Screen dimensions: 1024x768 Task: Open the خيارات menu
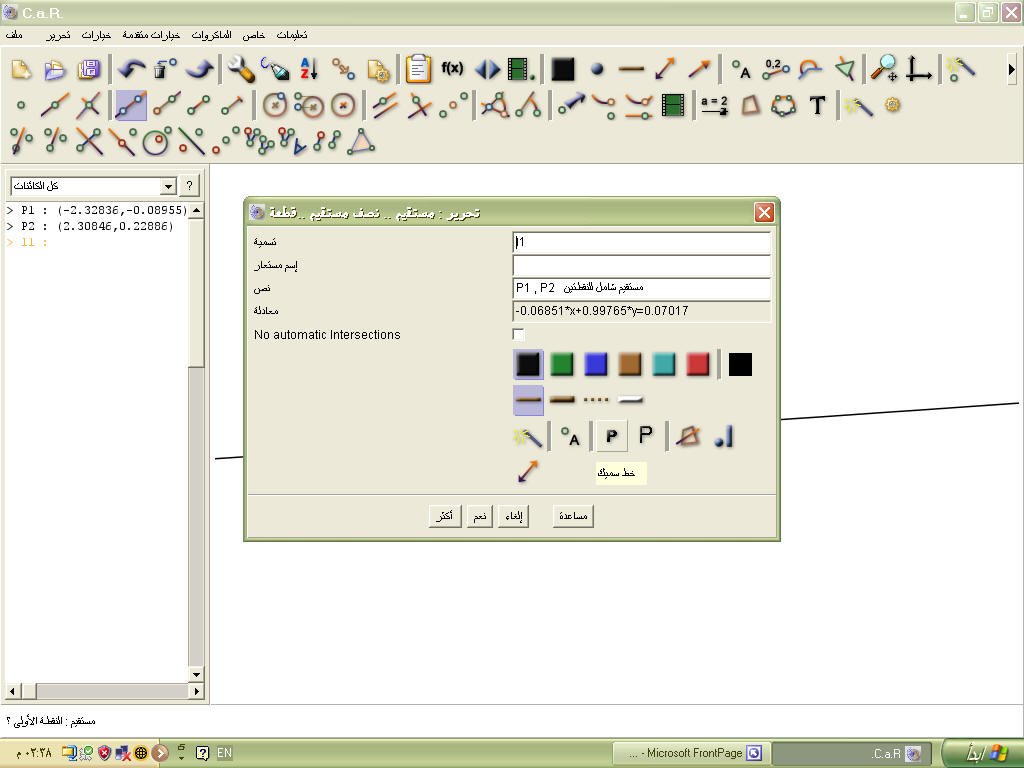(96, 35)
